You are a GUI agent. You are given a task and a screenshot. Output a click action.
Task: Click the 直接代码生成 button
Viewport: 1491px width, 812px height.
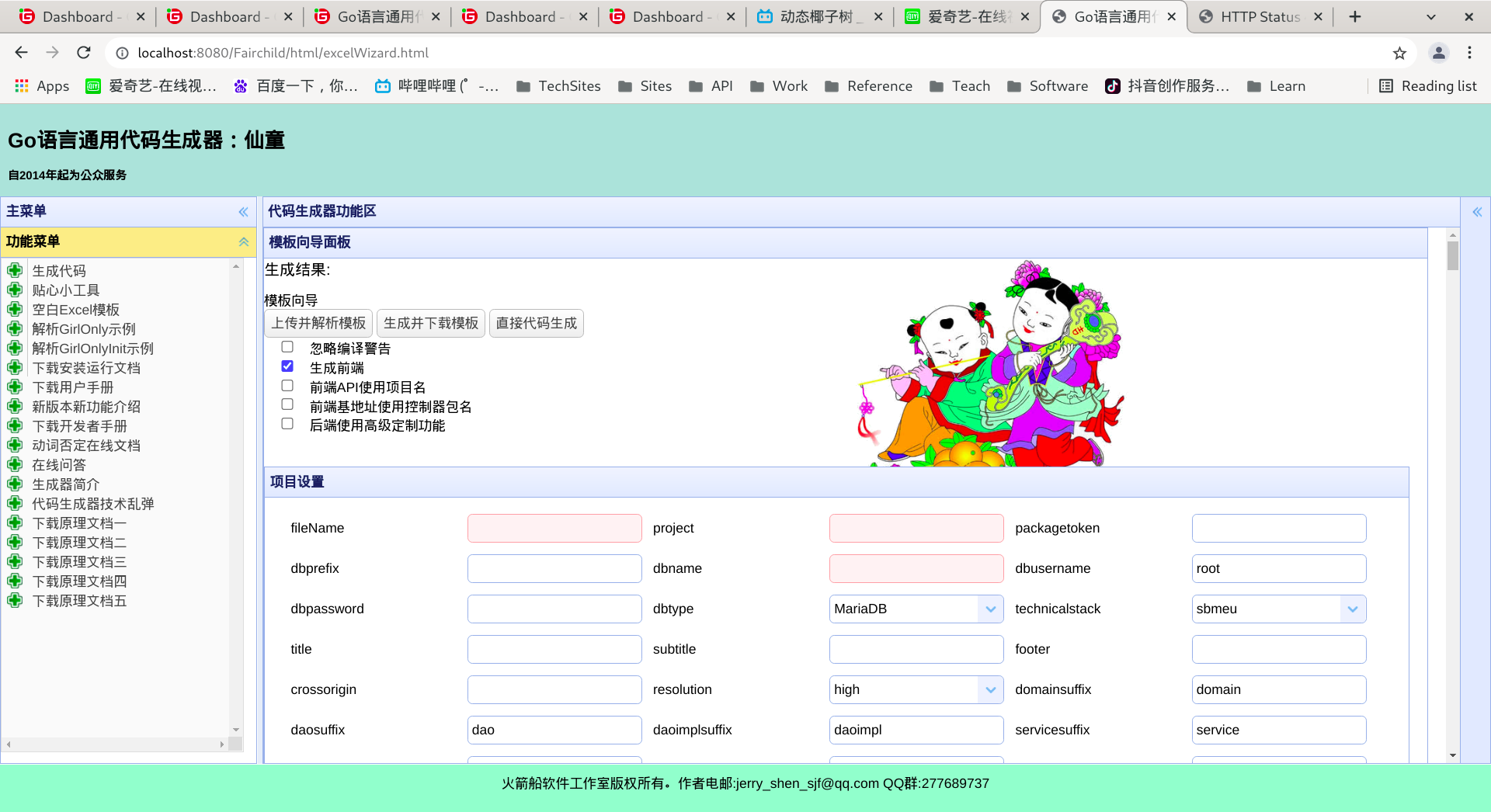[537, 323]
